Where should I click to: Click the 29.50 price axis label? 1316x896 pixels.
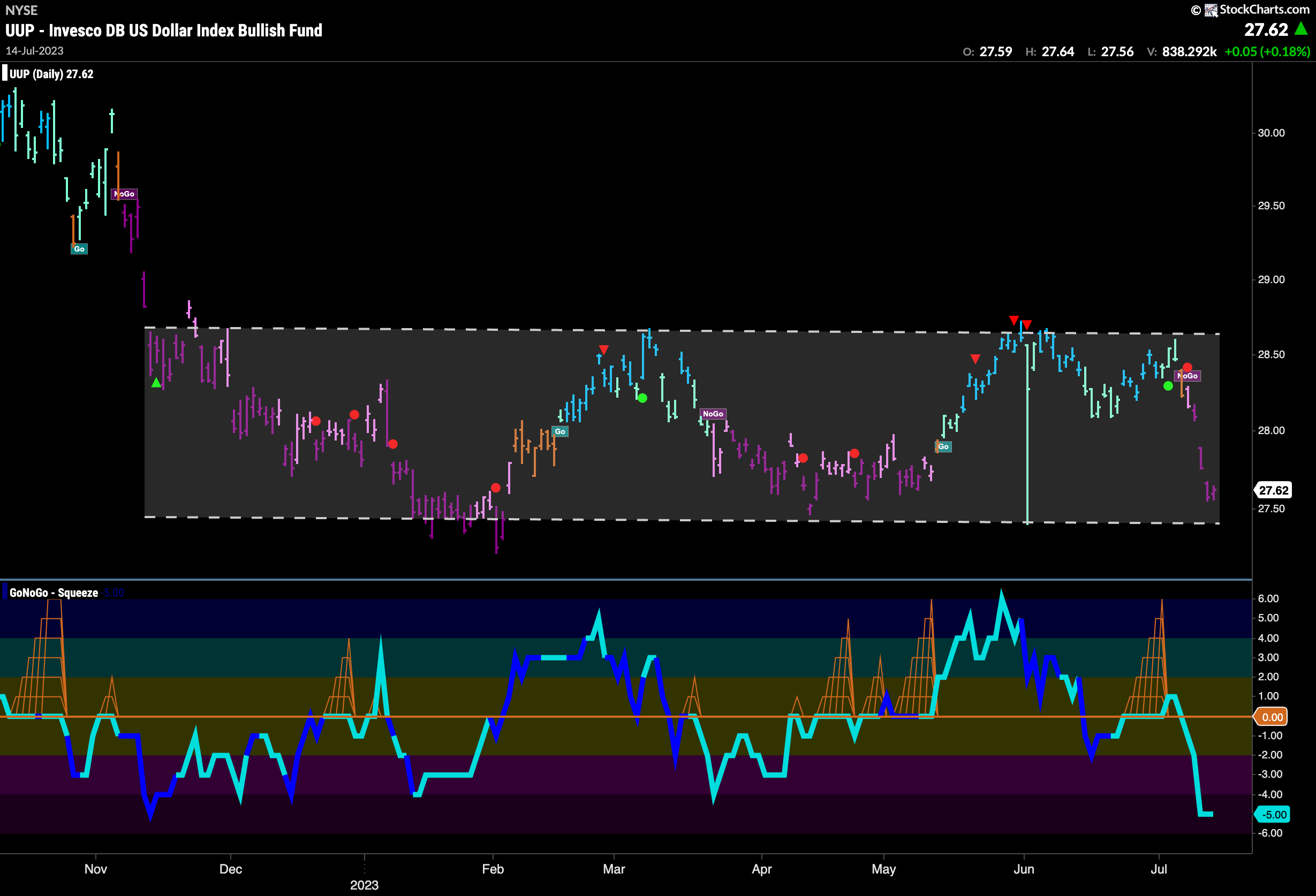(1271, 206)
